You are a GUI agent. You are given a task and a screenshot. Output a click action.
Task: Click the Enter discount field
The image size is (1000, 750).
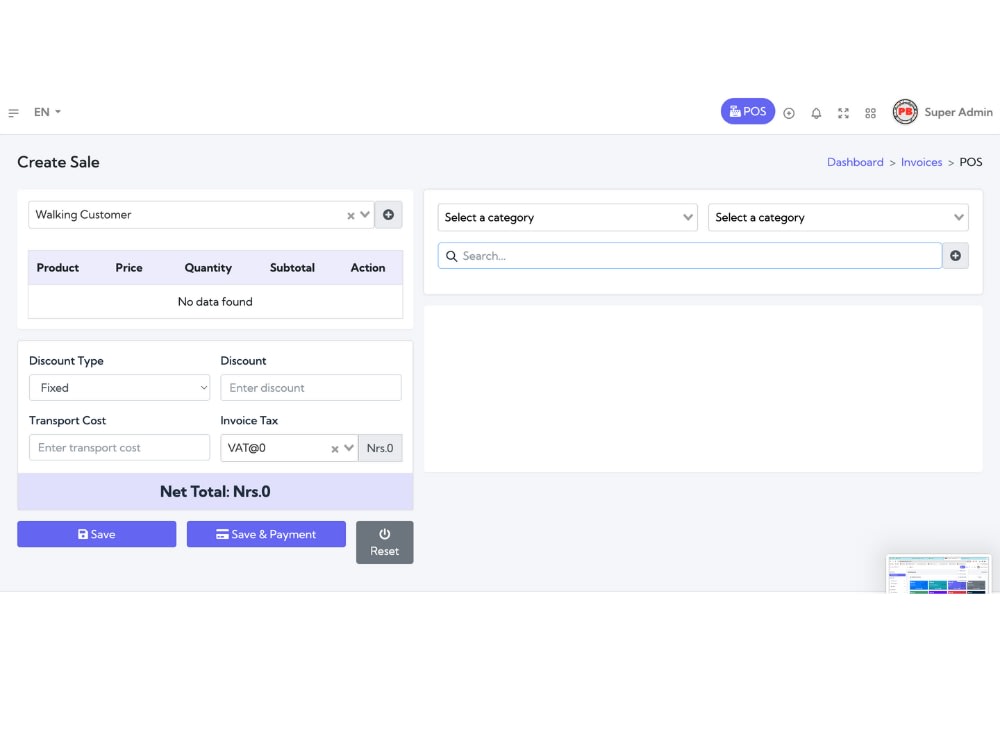tap(311, 388)
